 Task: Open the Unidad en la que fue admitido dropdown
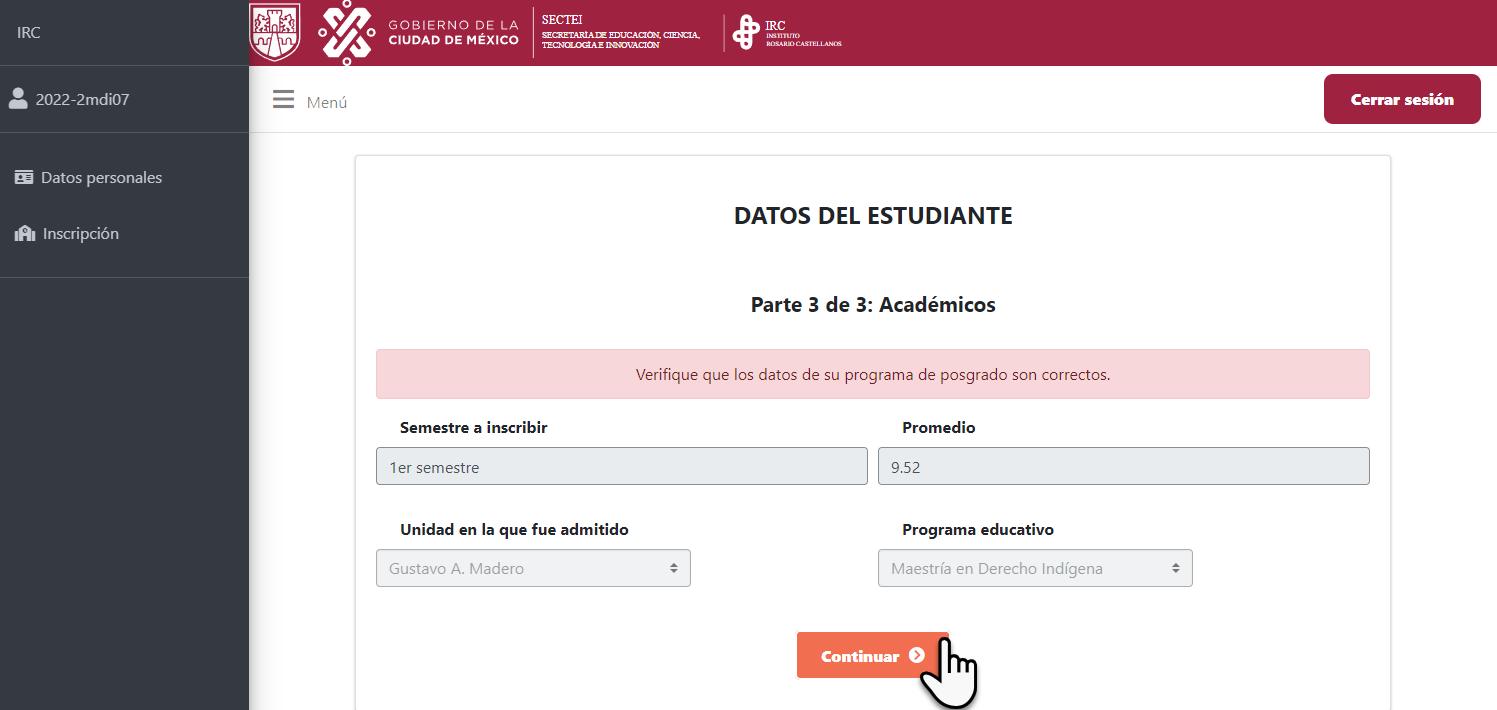(533, 568)
